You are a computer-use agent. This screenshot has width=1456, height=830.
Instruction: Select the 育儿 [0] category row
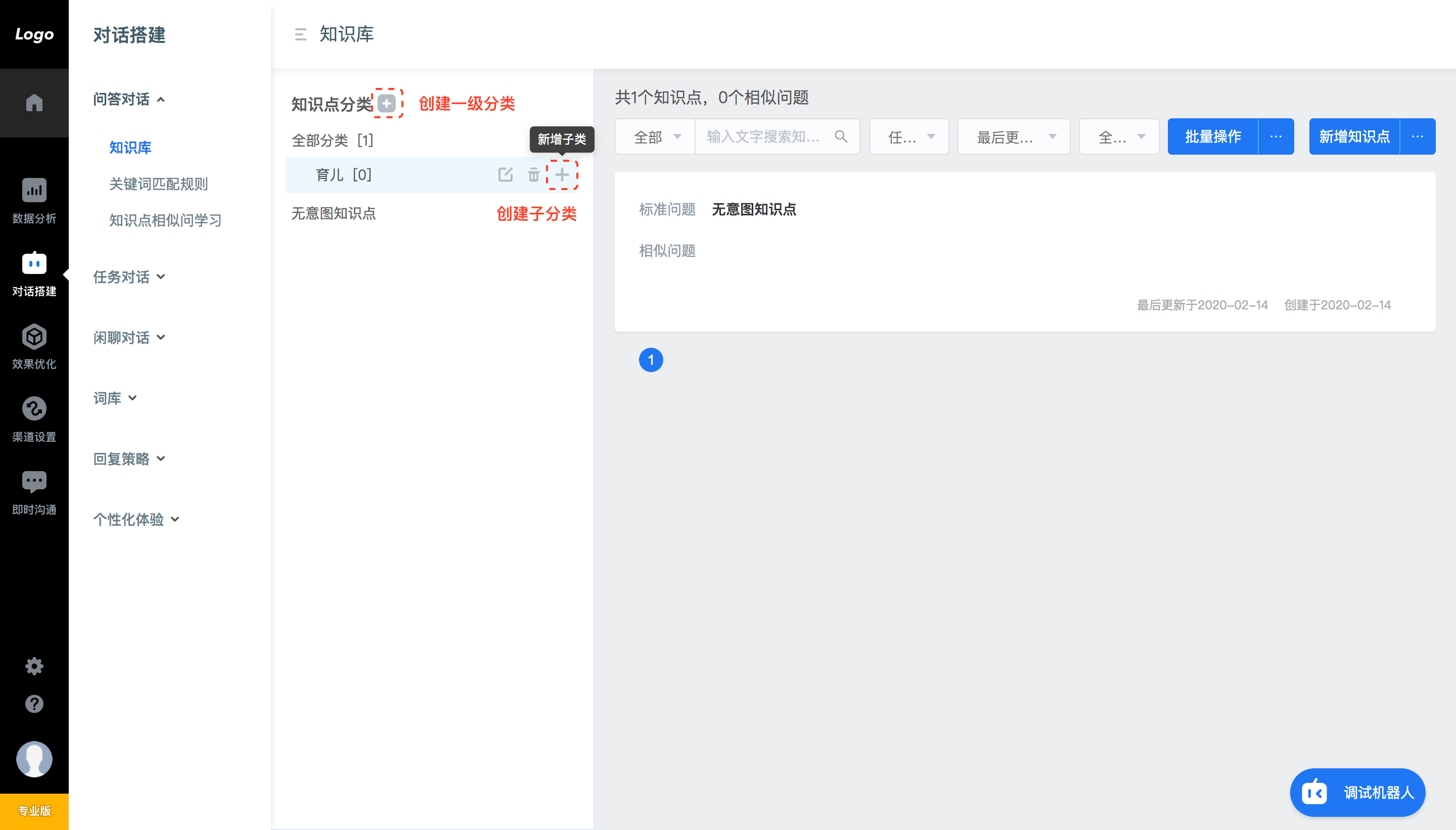click(x=432, y=174)
